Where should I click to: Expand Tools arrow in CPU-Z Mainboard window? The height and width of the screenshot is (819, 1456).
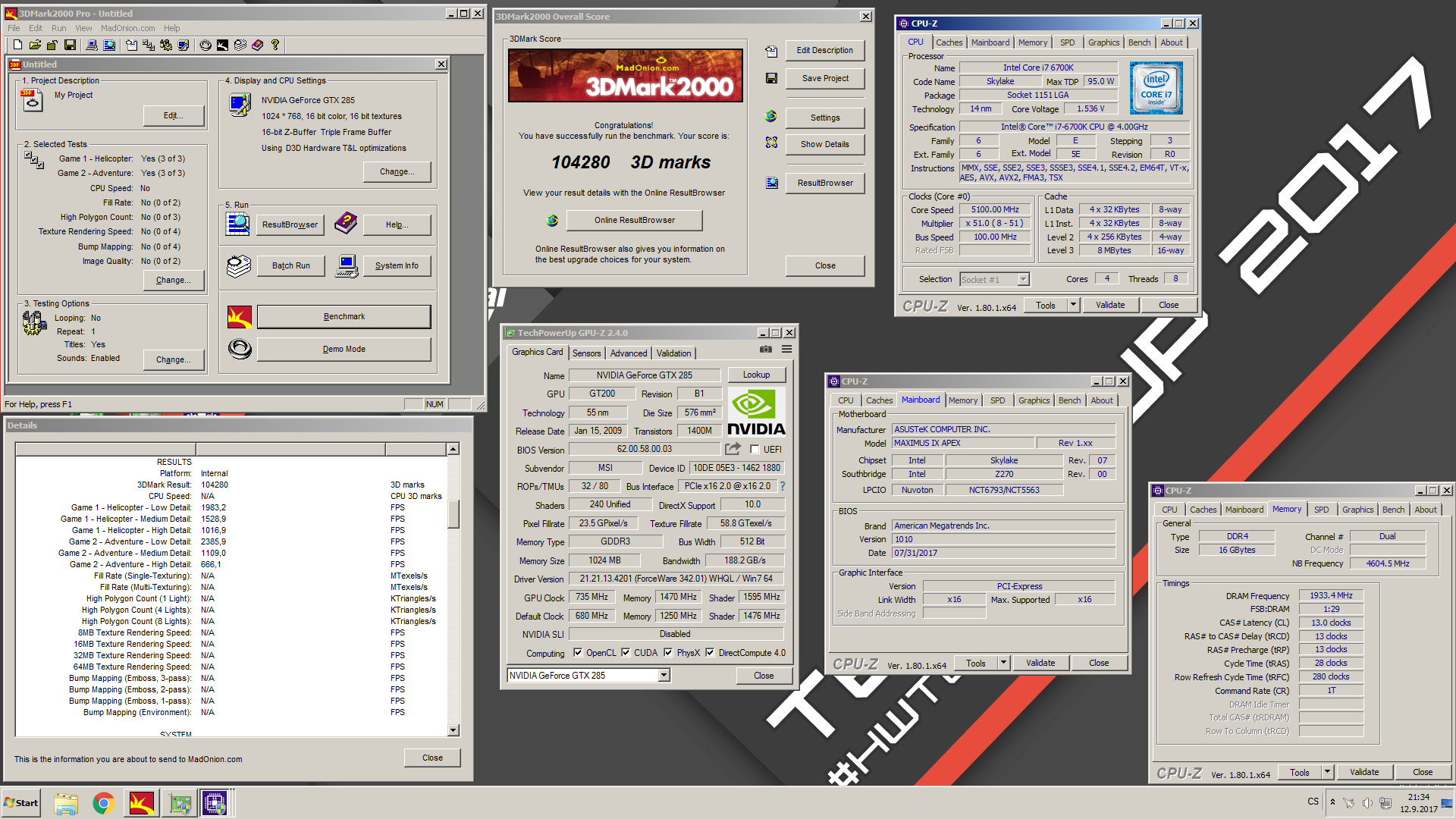click(1003, 663)
